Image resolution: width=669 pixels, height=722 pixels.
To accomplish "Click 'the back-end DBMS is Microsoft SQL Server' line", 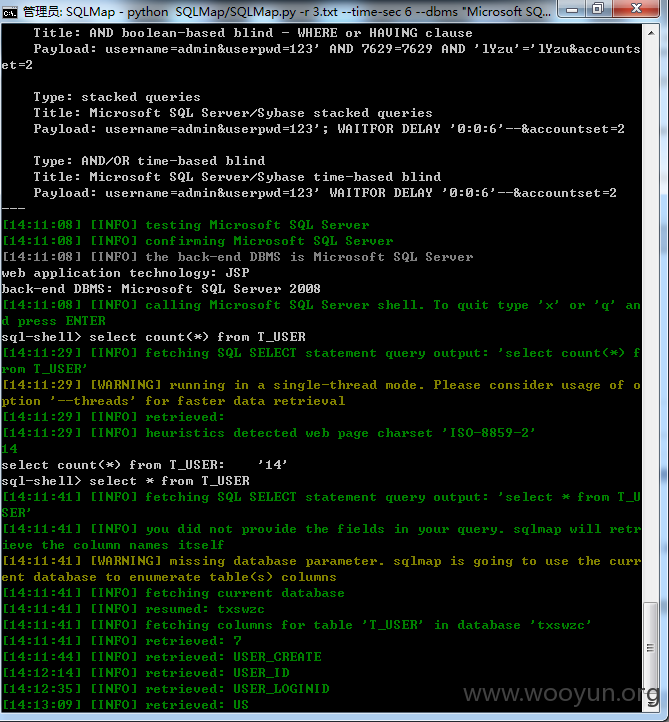I will click(238, 256).
